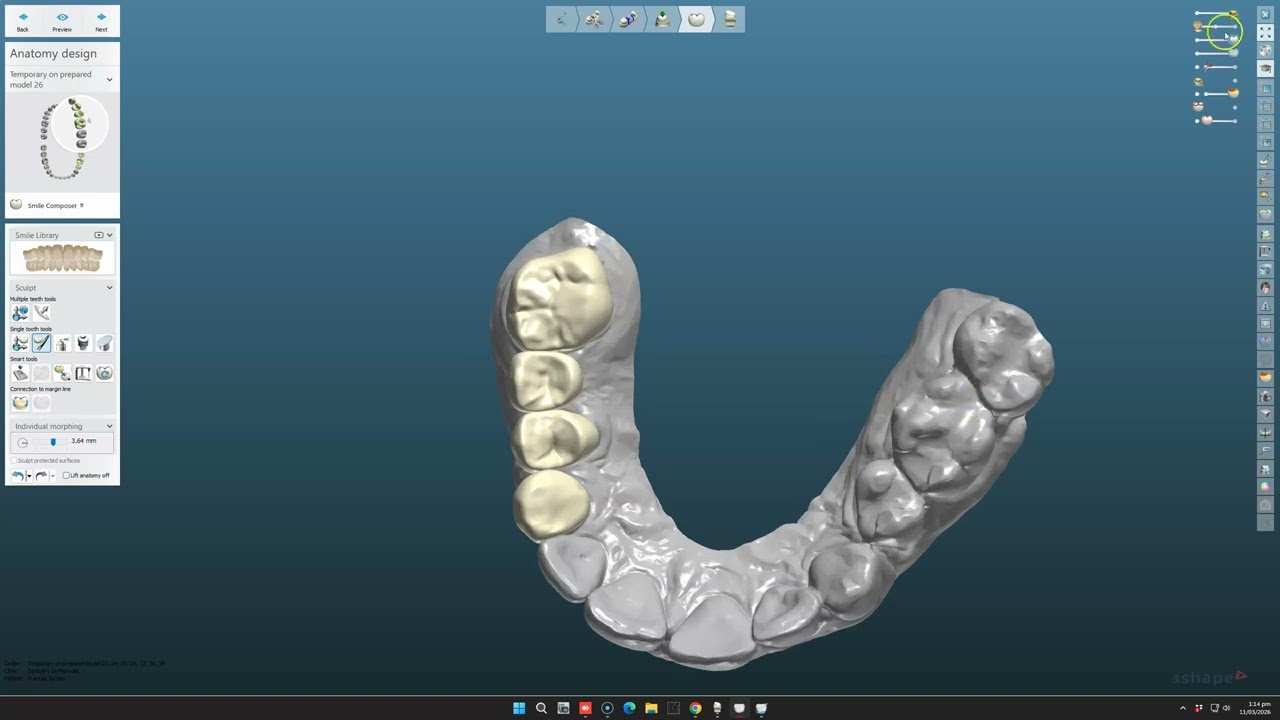The image size is (1280, 720).
Task: Select the highlighted wax knife single tooth tool
Action: click(41, 343)
